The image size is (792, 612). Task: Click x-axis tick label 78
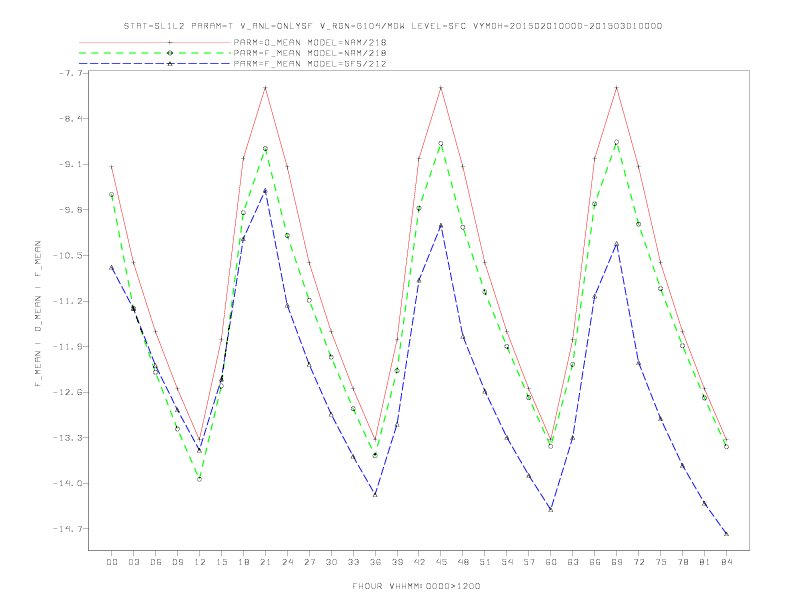point(683,562)
